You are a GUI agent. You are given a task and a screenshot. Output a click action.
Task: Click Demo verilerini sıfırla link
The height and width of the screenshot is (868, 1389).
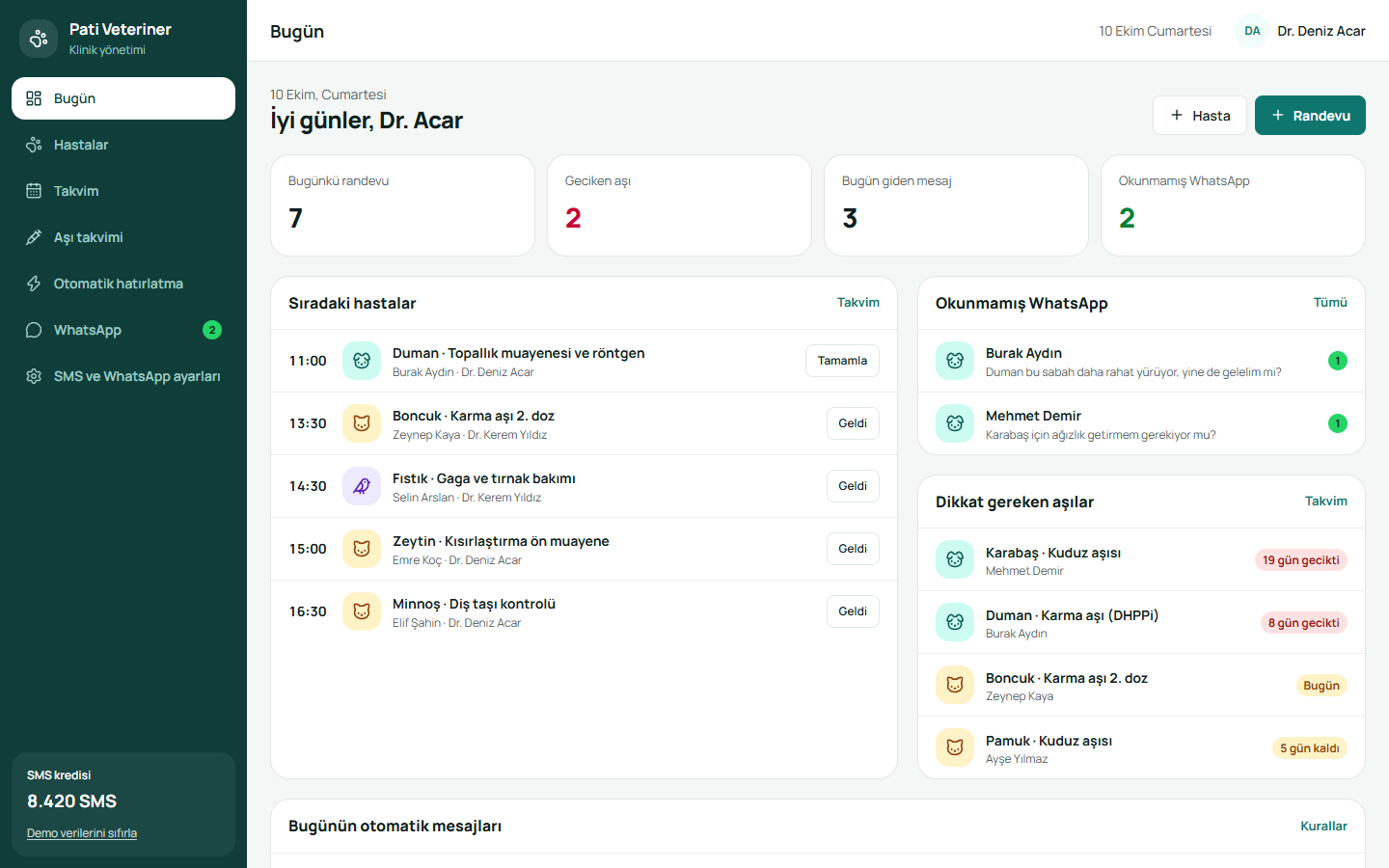82,833
